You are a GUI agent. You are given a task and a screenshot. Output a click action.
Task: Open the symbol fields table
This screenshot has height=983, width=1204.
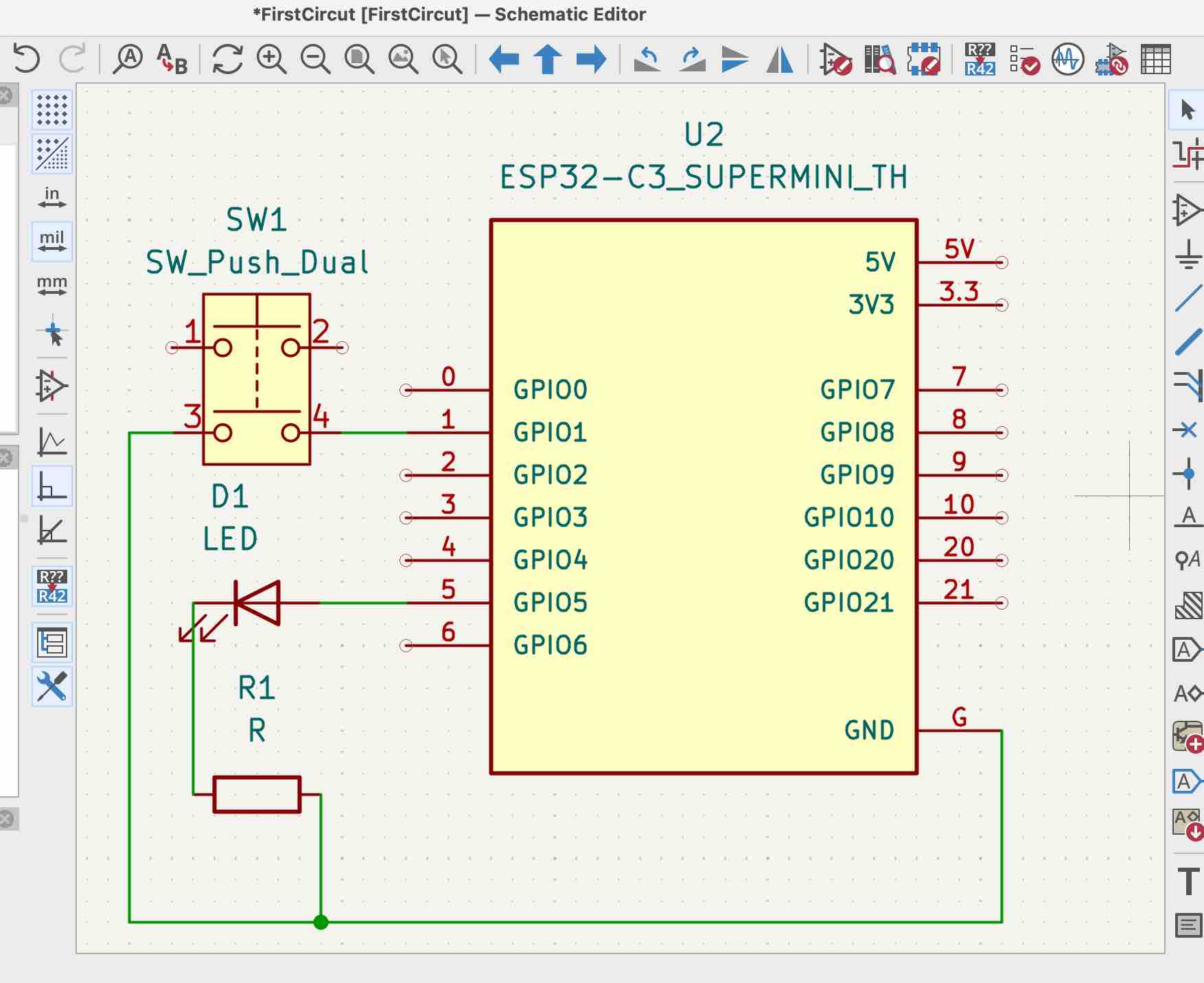(x=1156, y=58)
